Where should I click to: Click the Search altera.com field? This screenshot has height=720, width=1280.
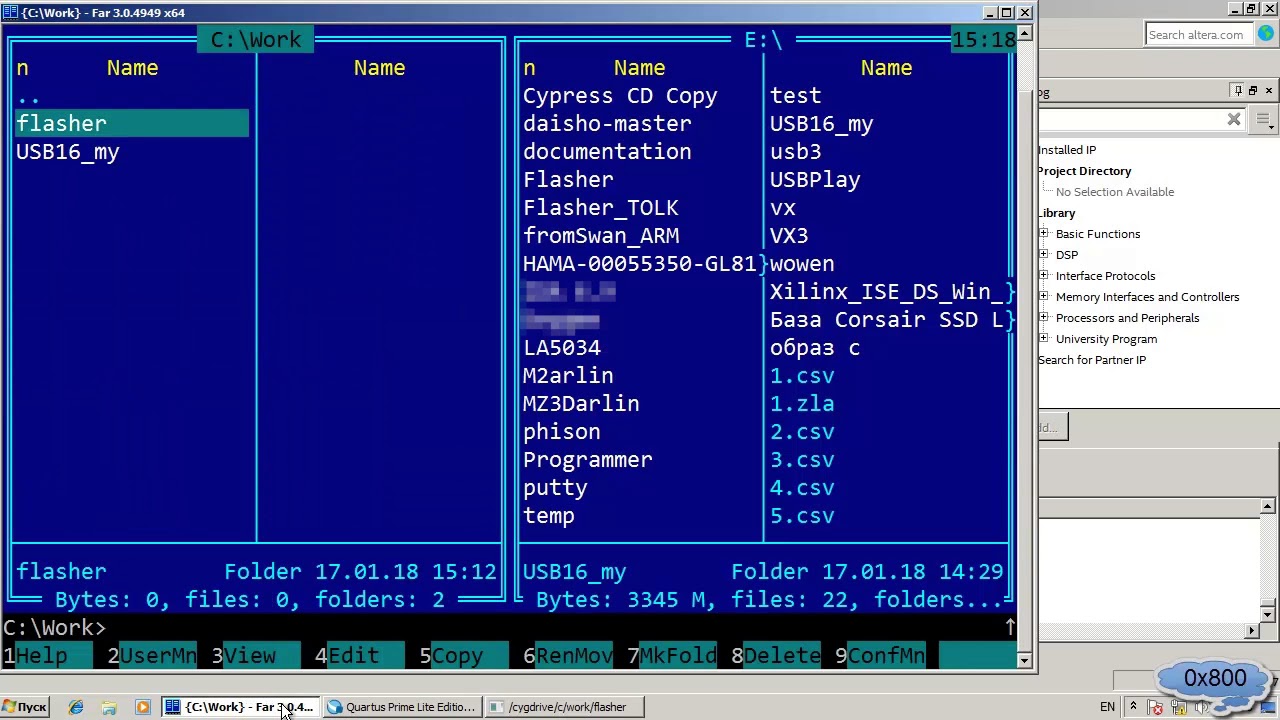coord(1197,35)
